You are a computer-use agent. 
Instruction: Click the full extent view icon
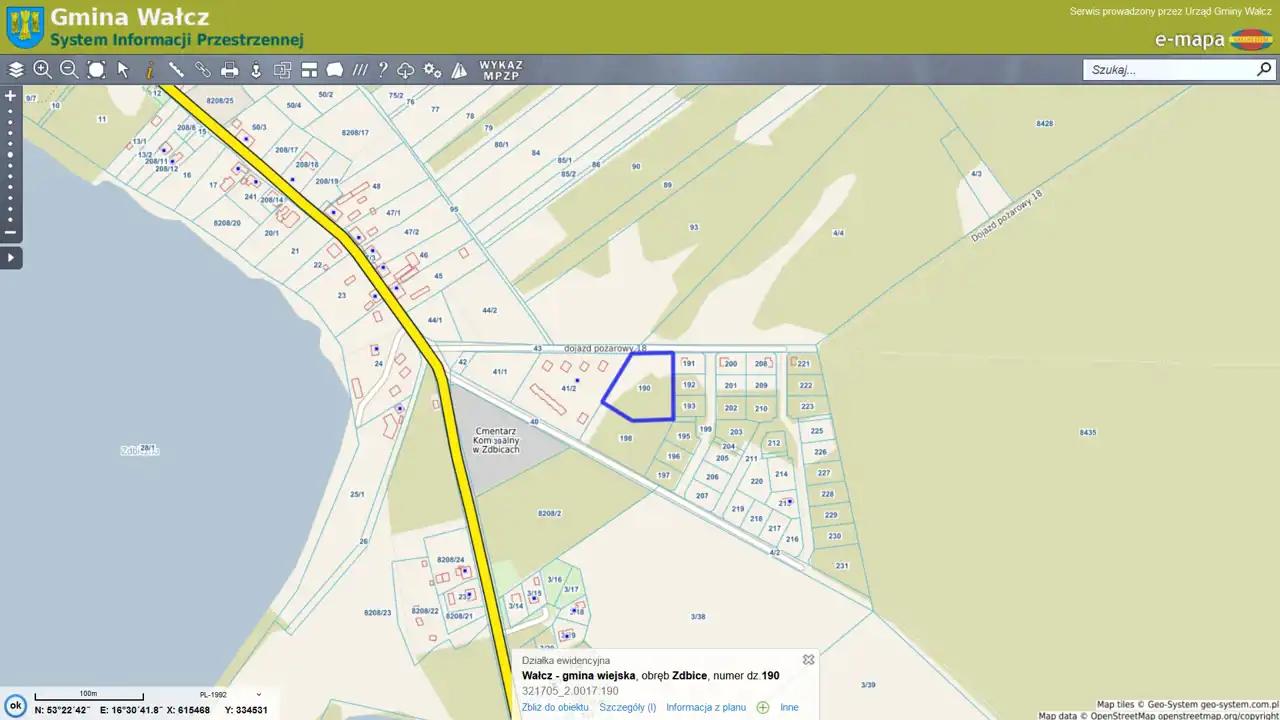(96, 70)
